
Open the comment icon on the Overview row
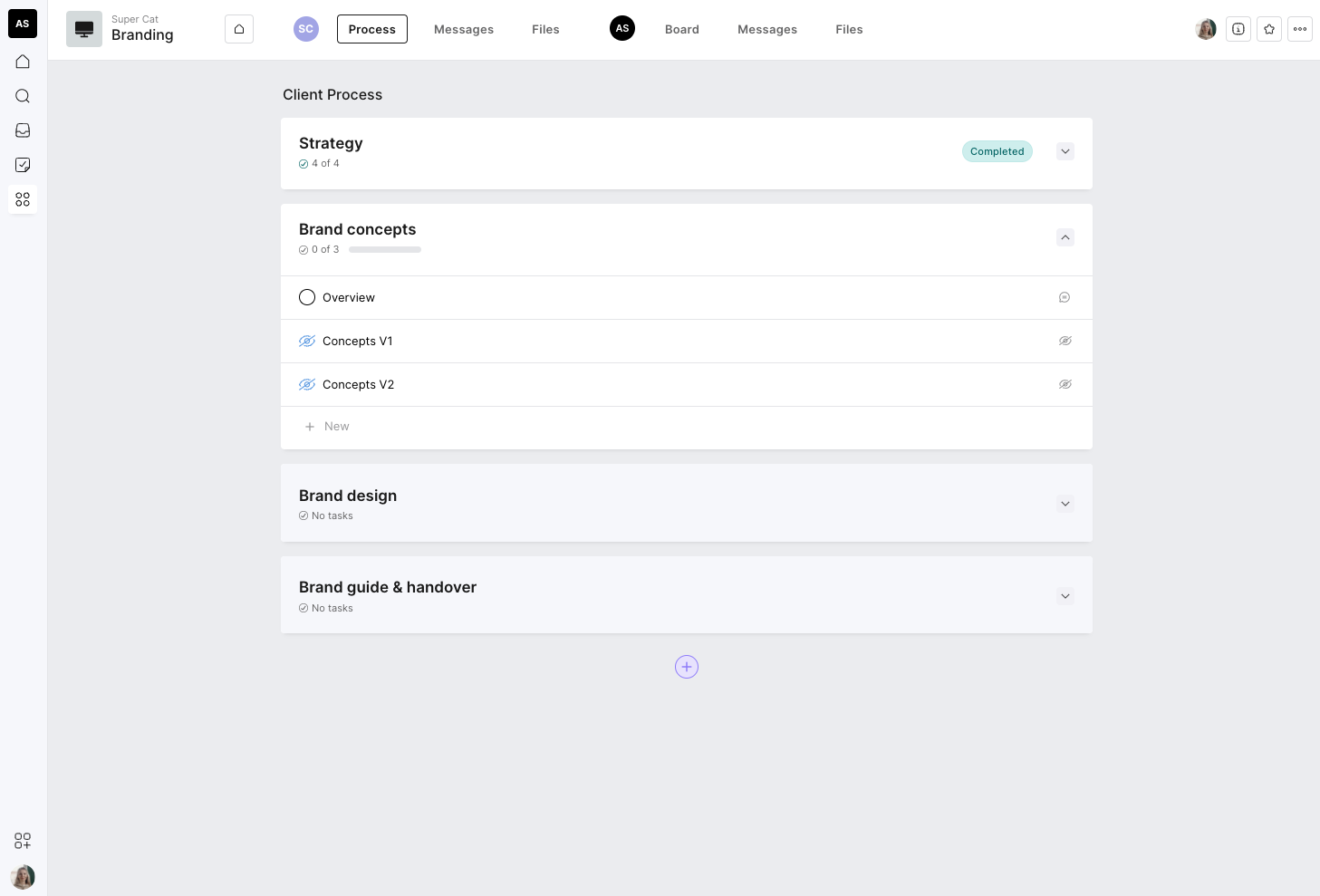click(1065, 297)
